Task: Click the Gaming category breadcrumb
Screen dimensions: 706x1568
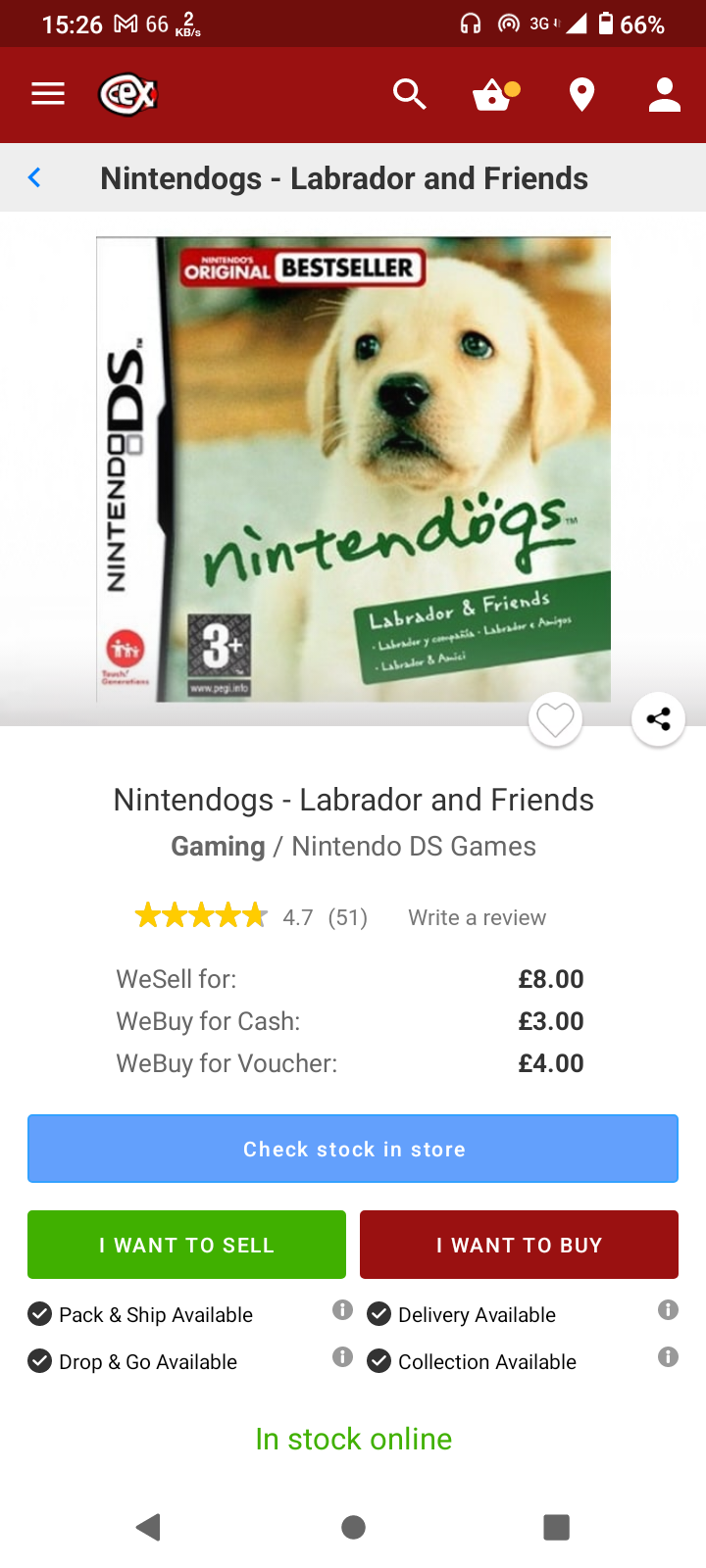Action: click(x=218, y=847)
